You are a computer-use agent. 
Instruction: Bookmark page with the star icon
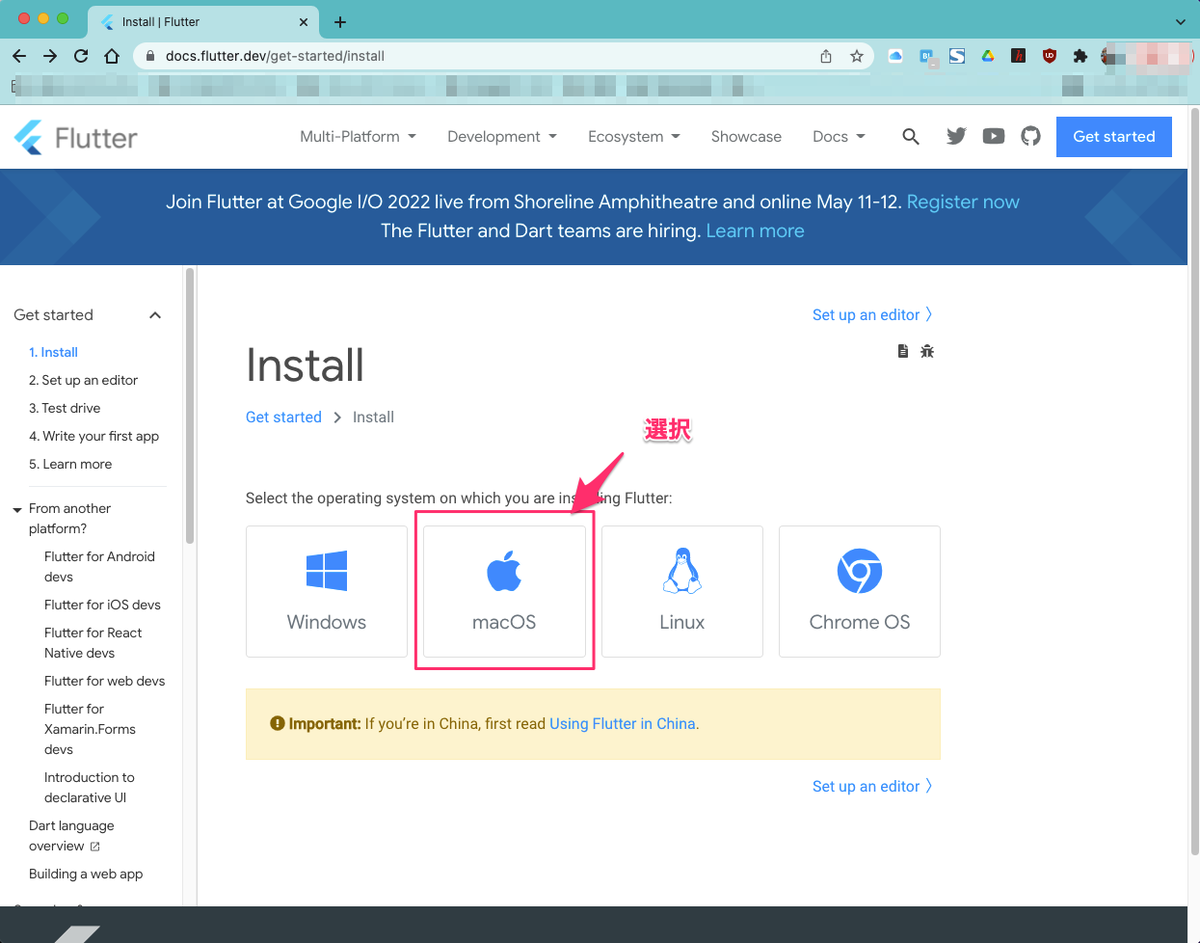(857, 56)
